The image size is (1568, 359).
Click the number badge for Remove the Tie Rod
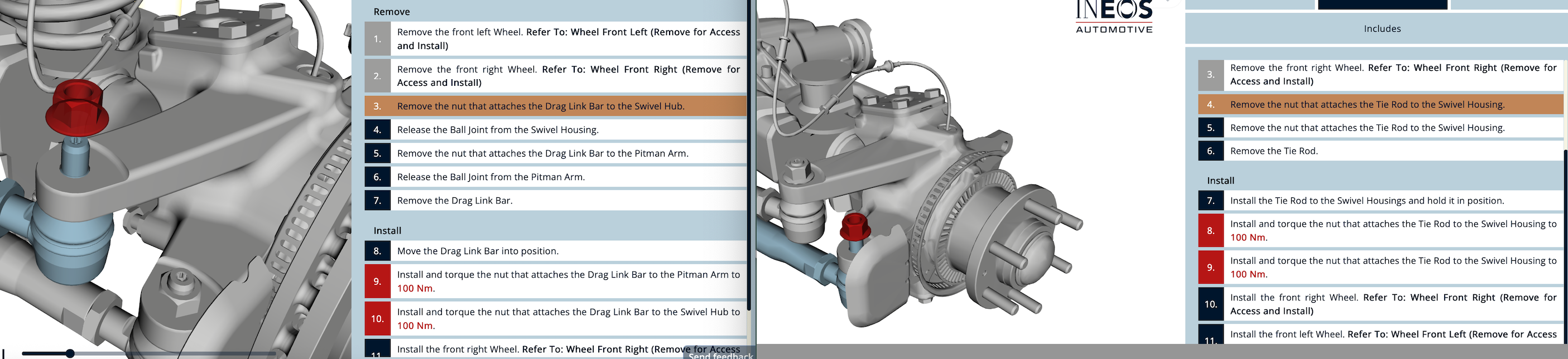click(x=1210, y=151)
